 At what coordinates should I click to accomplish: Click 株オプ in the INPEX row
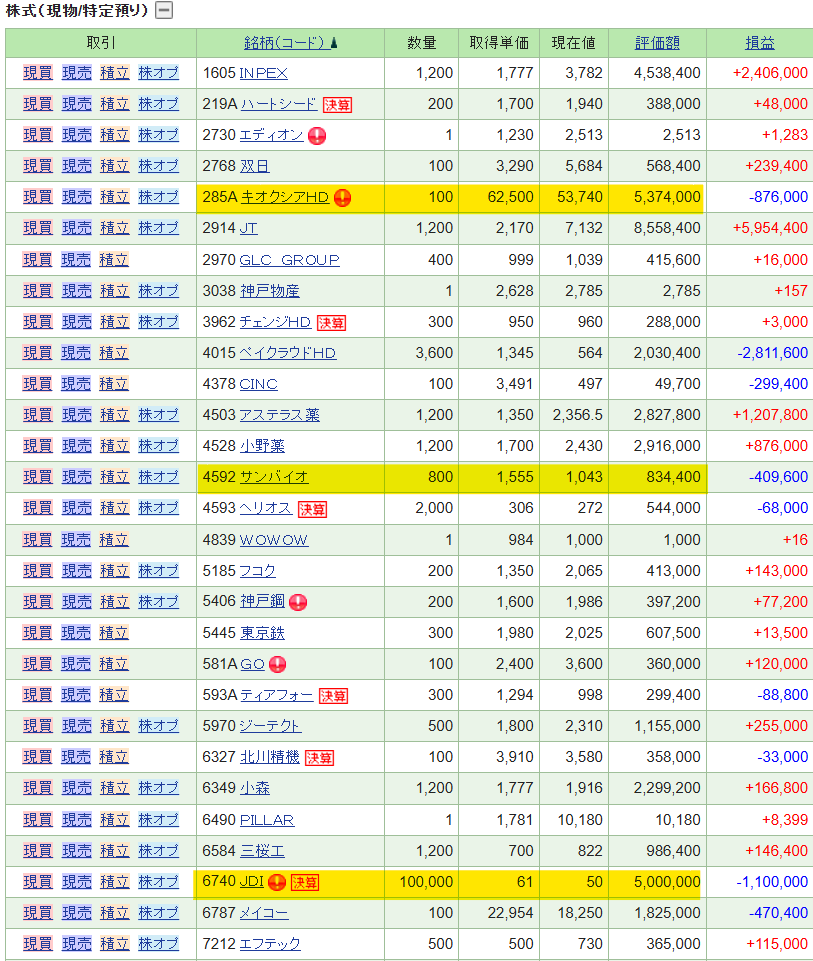(159, 73)
